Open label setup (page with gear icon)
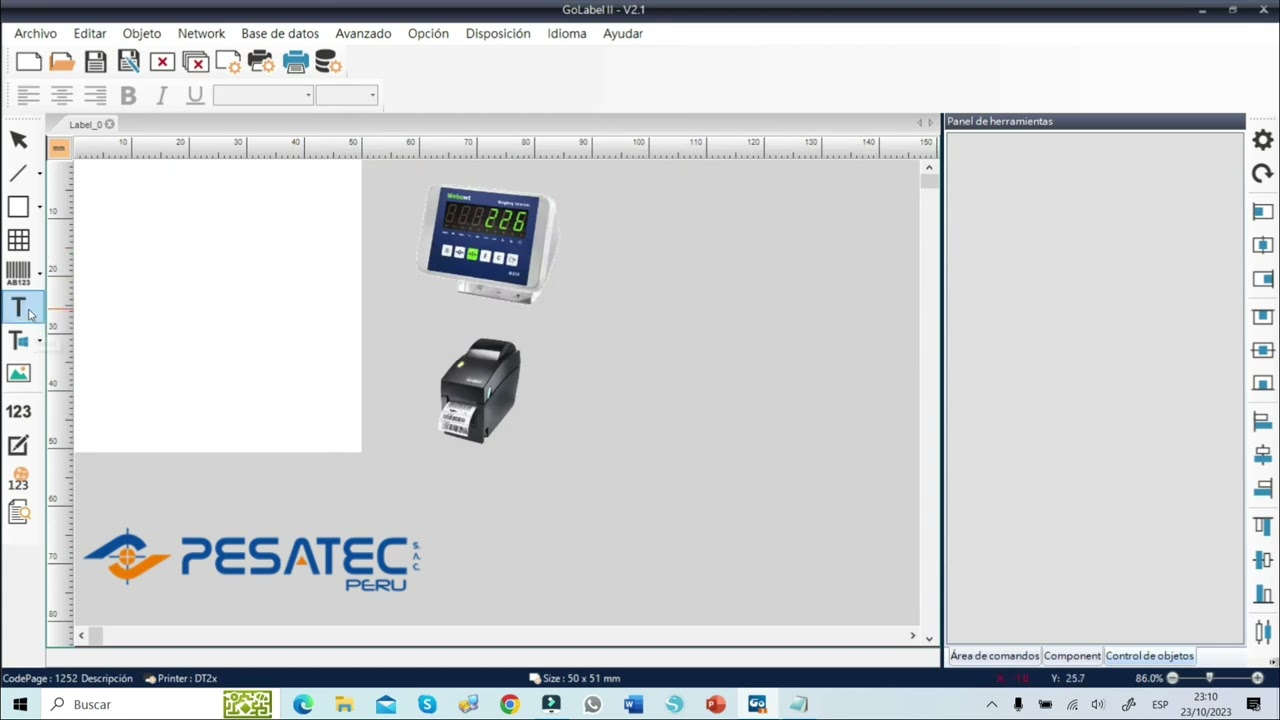The height and width of the screenshot is (720, 1280). (x=228, y=62)
